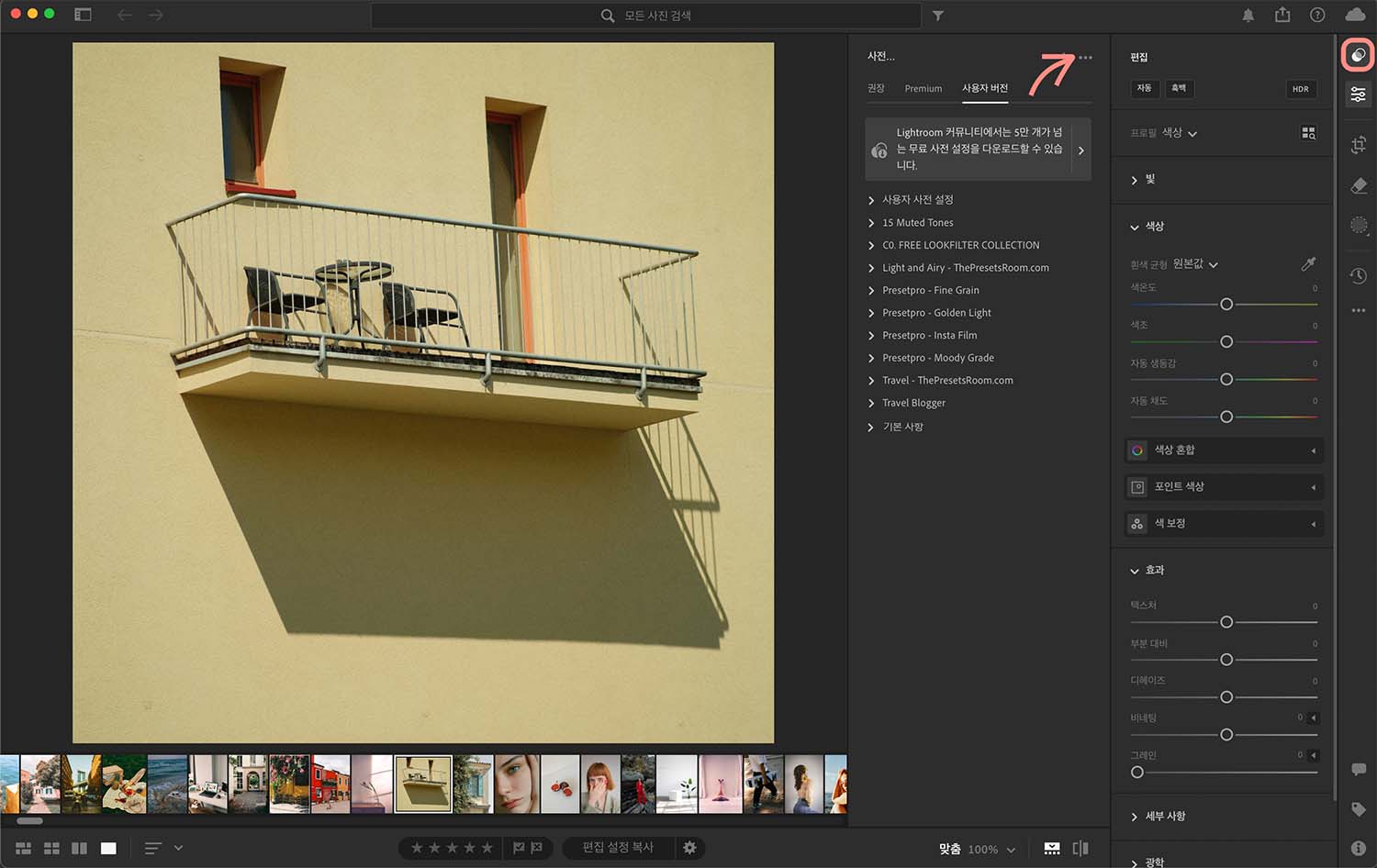Flag photo as picked
Viewport: 1377px width, 868px height.
pos(519,848)
